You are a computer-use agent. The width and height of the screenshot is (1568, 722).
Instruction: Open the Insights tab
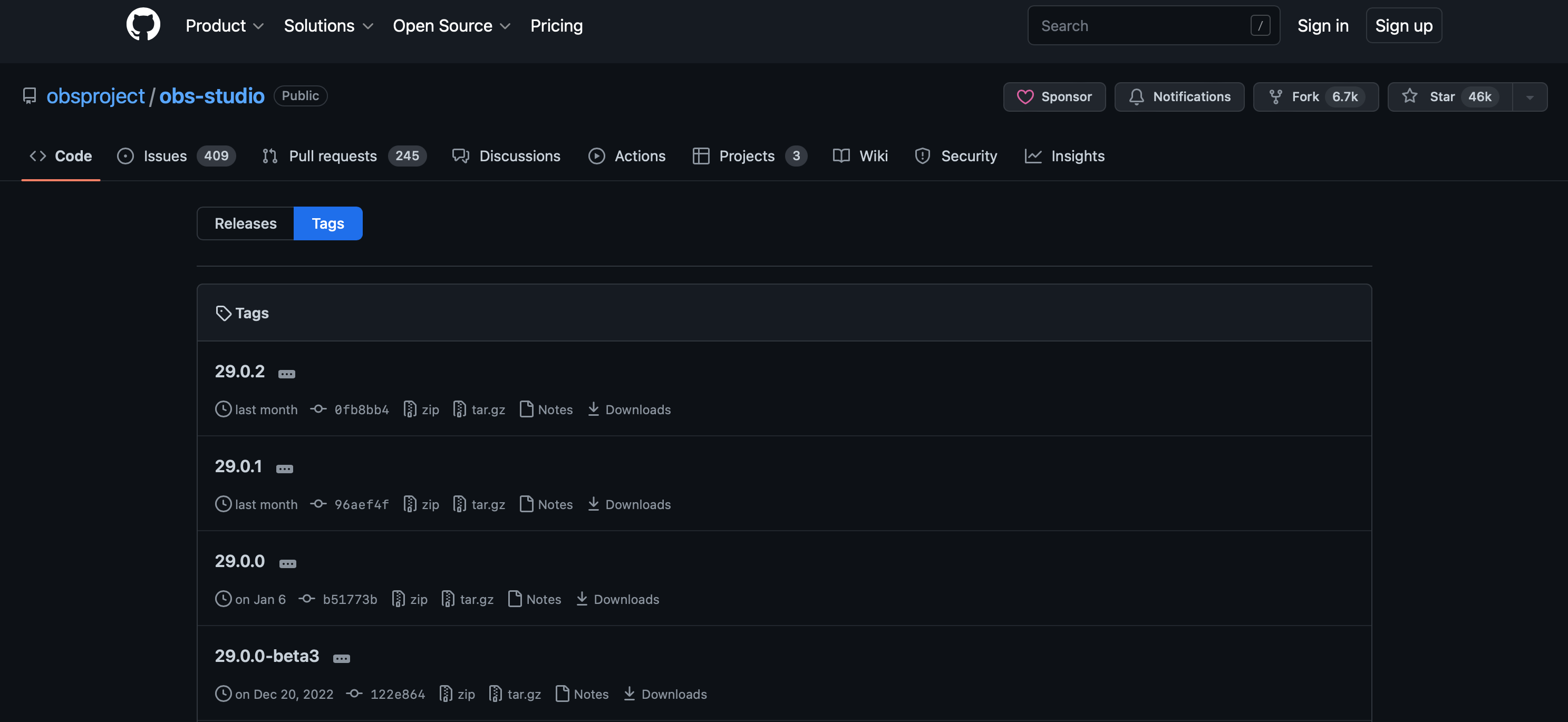1064,155
